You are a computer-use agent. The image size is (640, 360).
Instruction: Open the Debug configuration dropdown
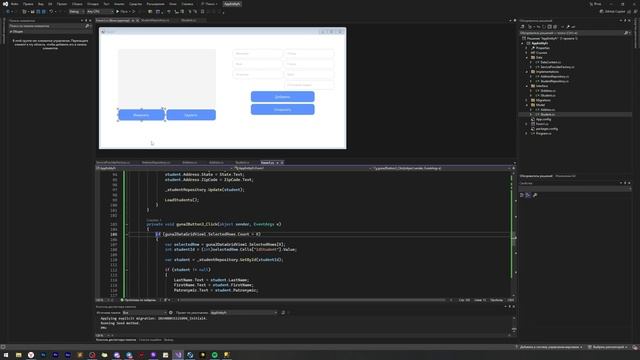click(76, 11)
